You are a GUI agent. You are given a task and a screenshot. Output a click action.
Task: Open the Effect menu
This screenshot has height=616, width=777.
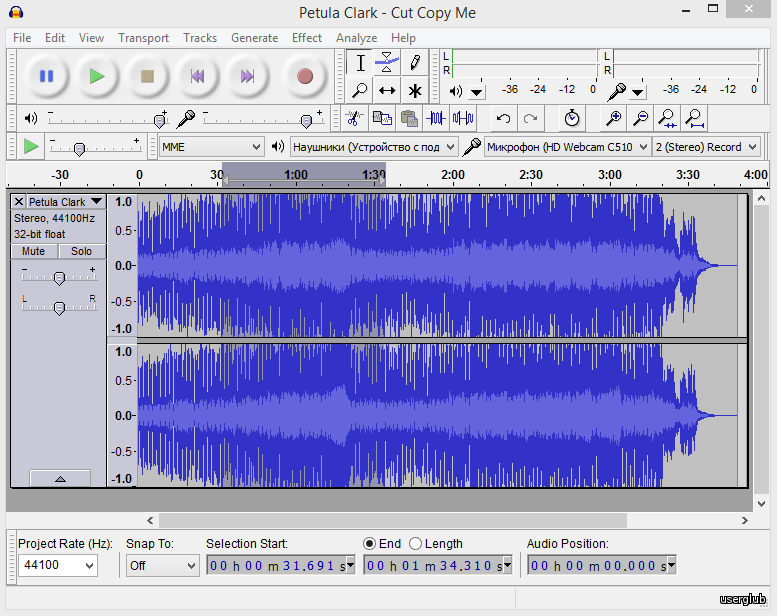[307, 38]
